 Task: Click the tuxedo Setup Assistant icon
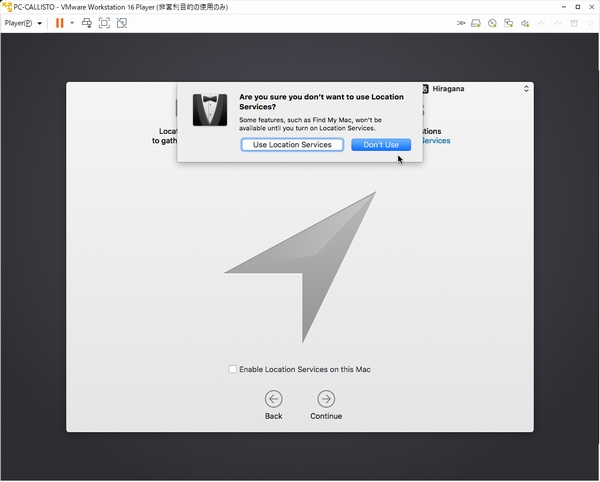click(210, 110)
